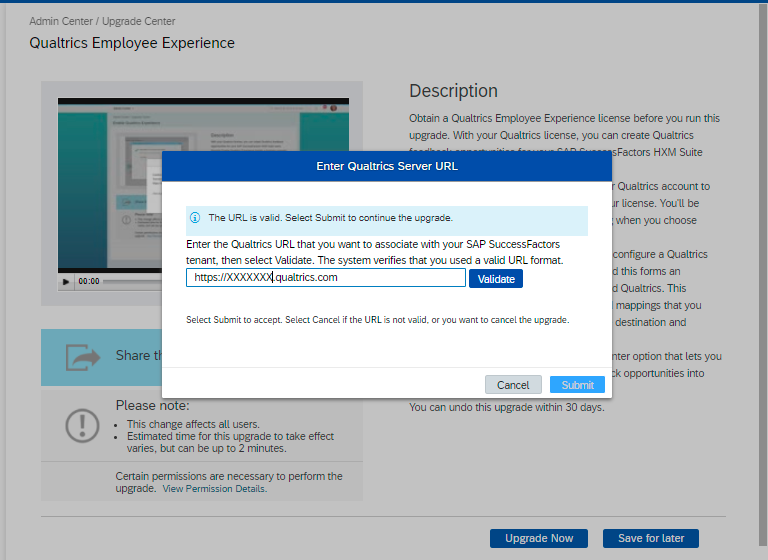768x560 pixels.
Task: Submit the Qualtrics server URL
Action: click(x=577, y=385)
